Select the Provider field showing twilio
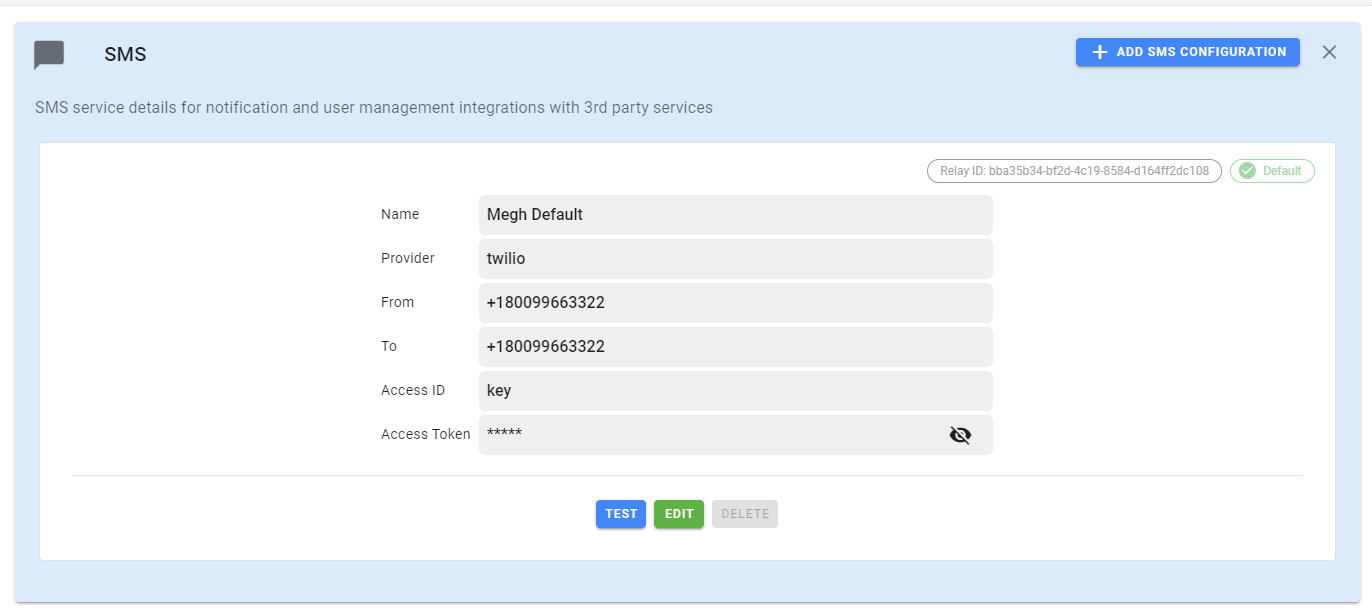This screenshot has height=616, width=1372. [x=735, y=259]
